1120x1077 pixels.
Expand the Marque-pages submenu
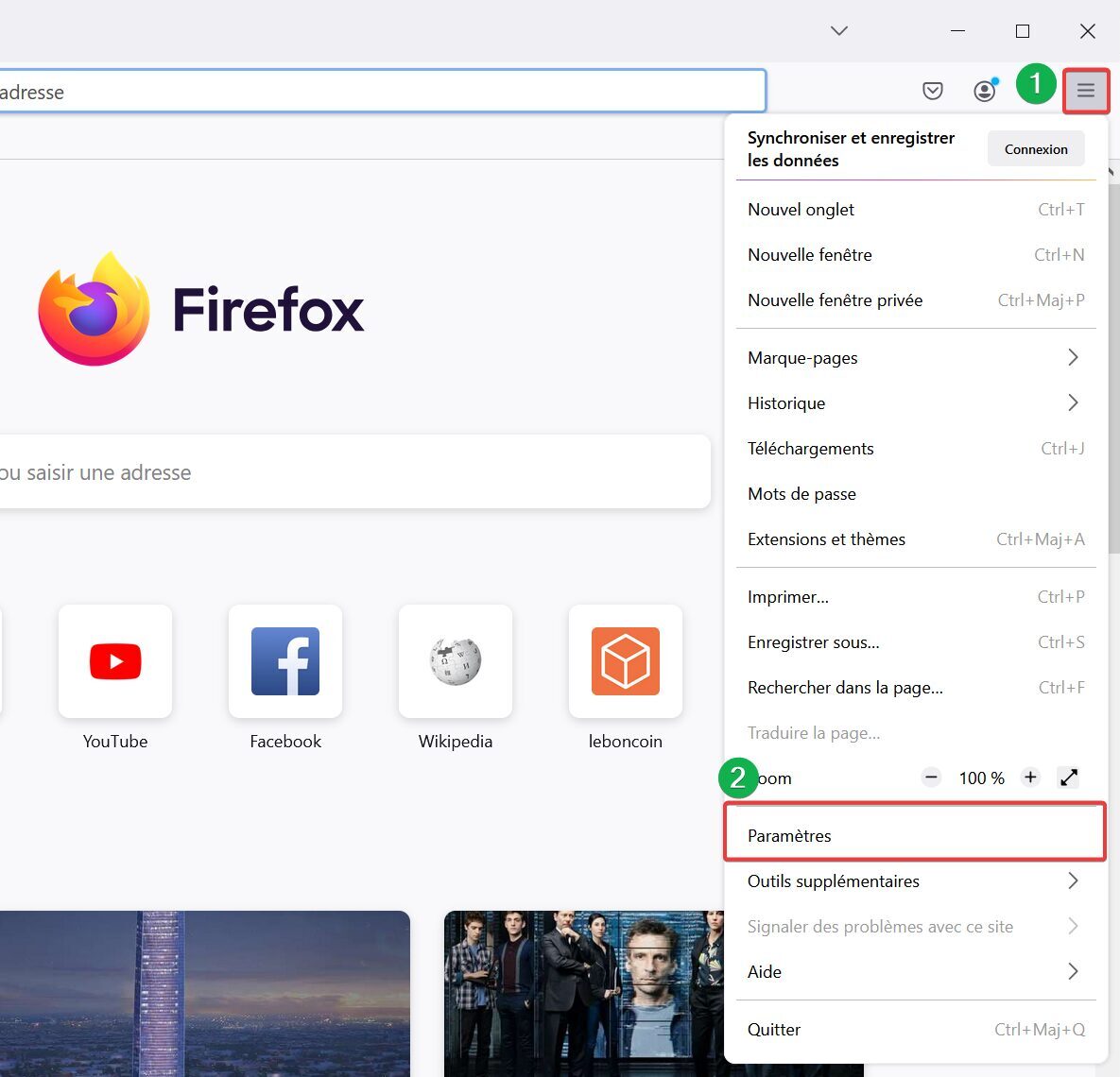[916, 358]
